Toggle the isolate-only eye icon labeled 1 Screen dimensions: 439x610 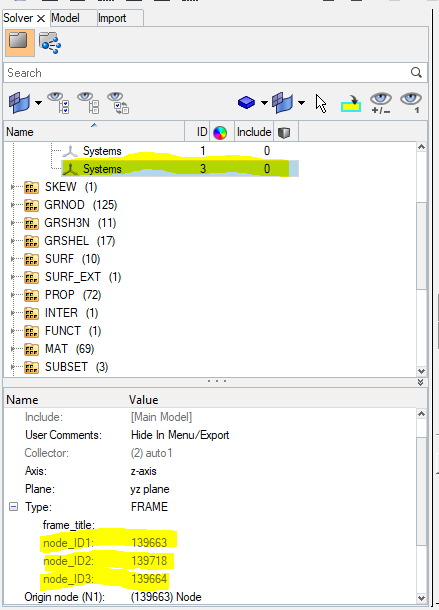(x=411, y=103)
